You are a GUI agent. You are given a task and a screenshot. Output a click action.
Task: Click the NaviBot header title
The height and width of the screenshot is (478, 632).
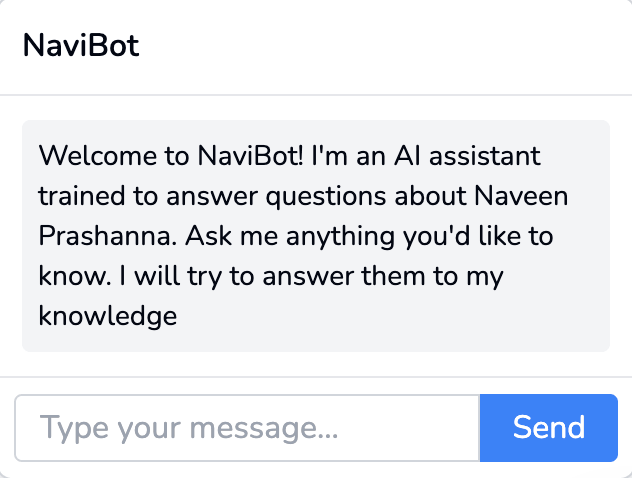(x=80, y=46)
